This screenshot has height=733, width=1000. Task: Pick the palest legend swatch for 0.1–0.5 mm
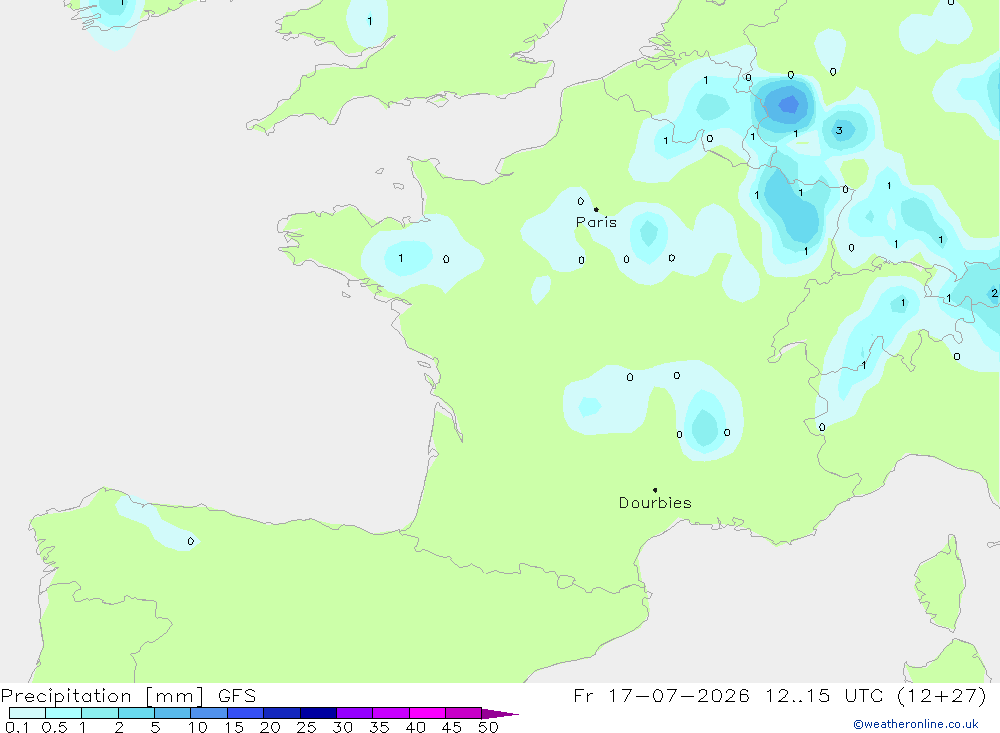[27, 713]
